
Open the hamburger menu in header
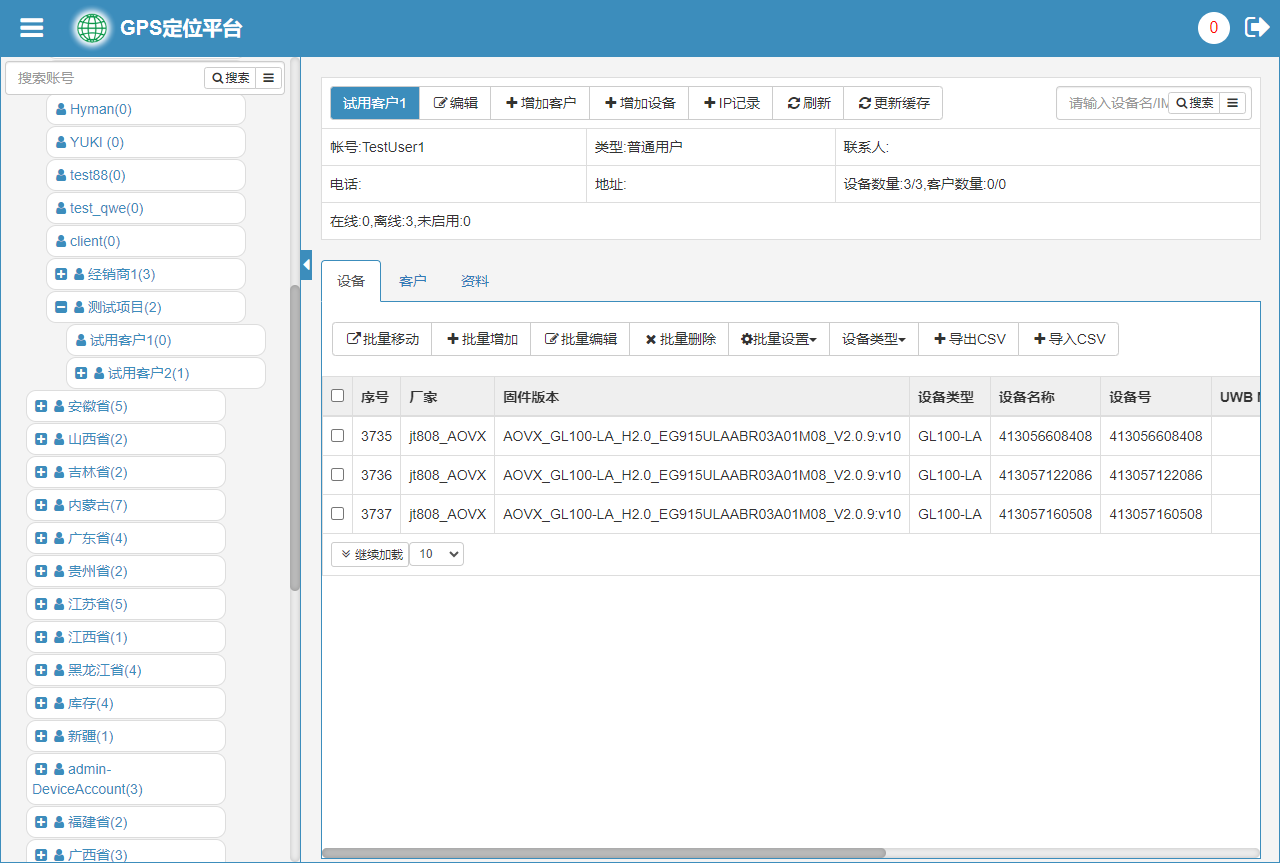[x=32, y=28]
